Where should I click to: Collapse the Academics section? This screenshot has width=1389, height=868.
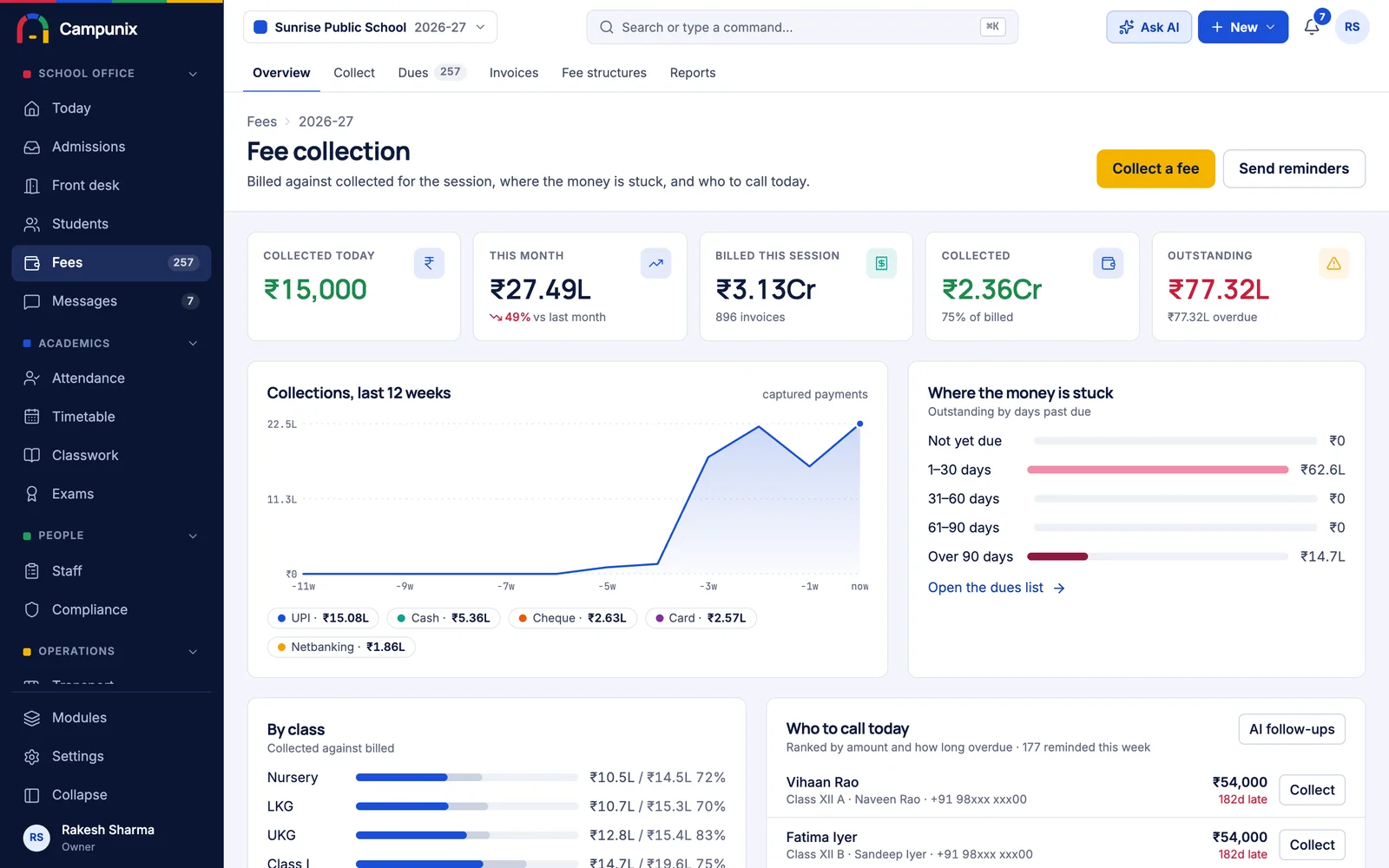click(193, 344)
